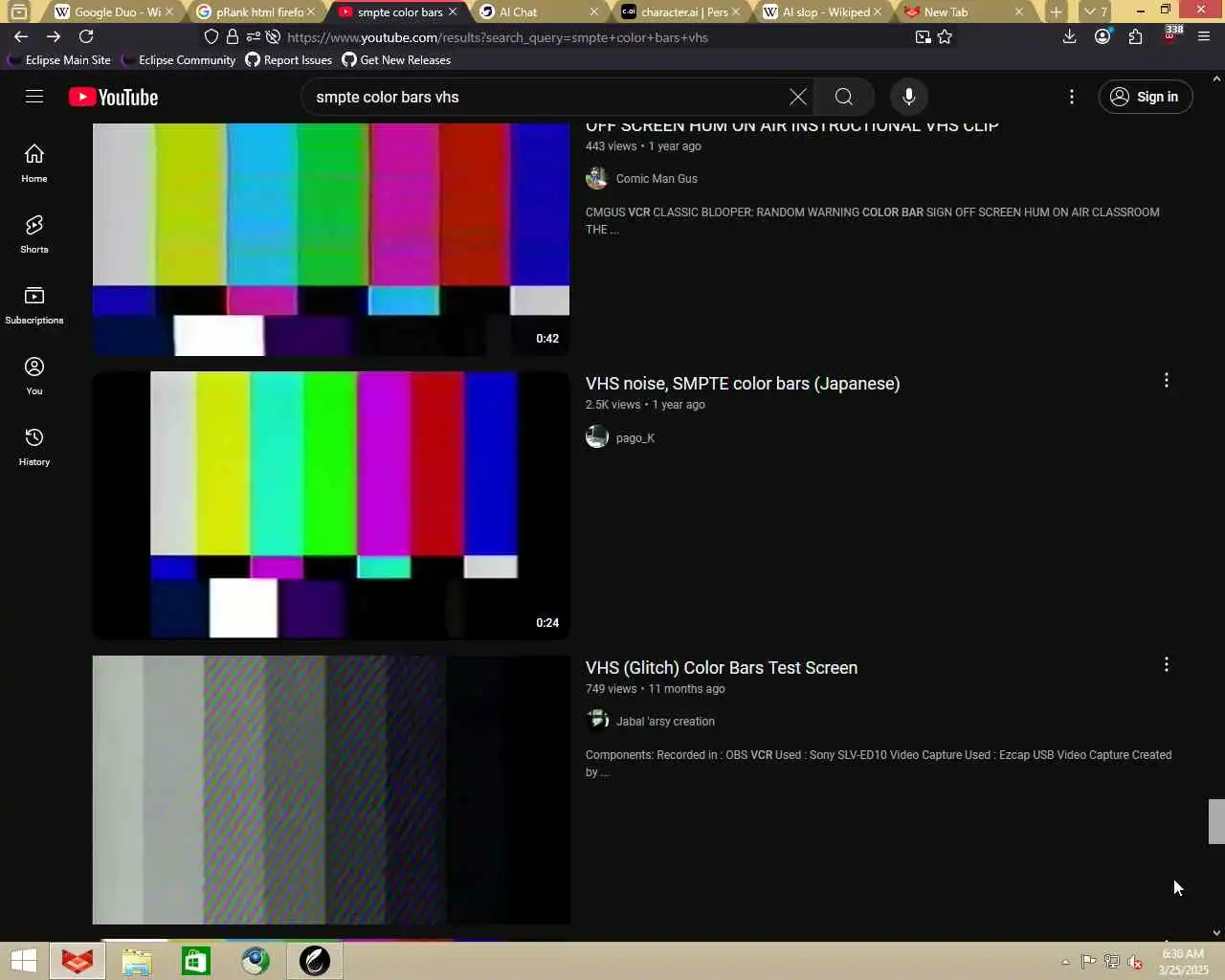Click the YouTube URL in the address bar
This screenshot has width=1225, height=980.
(x=498, y=37)
